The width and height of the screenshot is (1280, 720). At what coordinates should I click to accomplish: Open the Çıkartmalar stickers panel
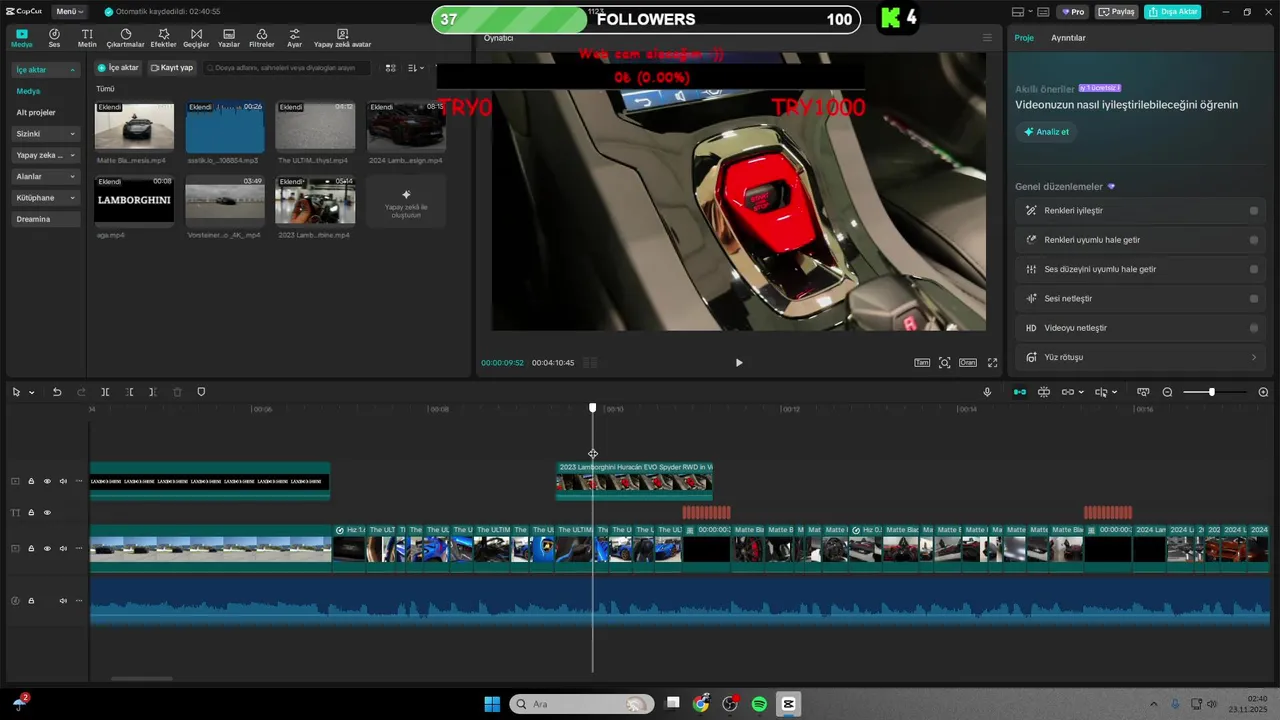pos(125,38)
